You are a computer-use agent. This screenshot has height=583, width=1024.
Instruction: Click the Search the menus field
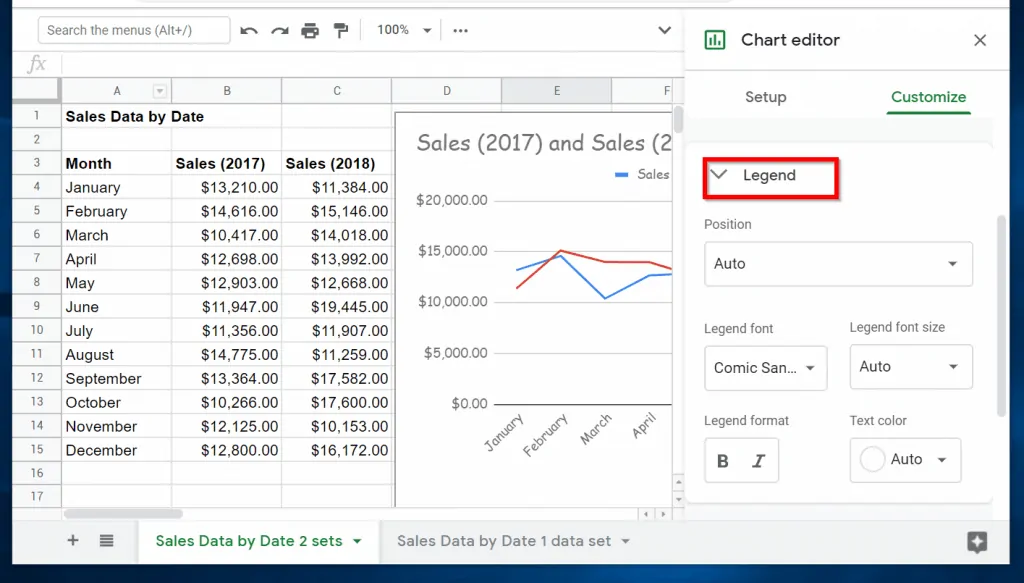tap(134, 30)
